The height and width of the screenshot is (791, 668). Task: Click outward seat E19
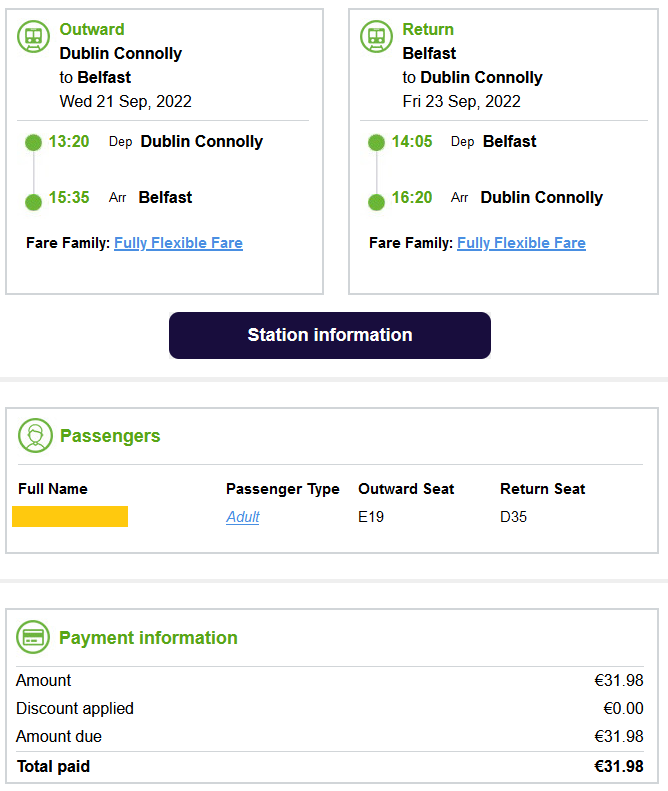coord(371,517)
